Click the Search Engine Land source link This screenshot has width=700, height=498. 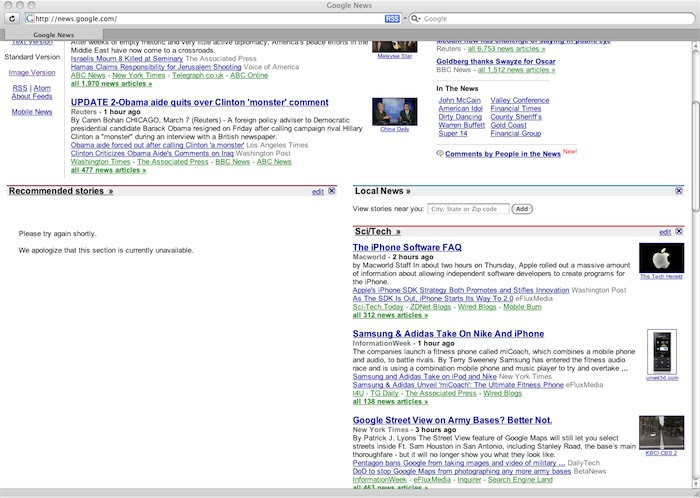point(520,480)
